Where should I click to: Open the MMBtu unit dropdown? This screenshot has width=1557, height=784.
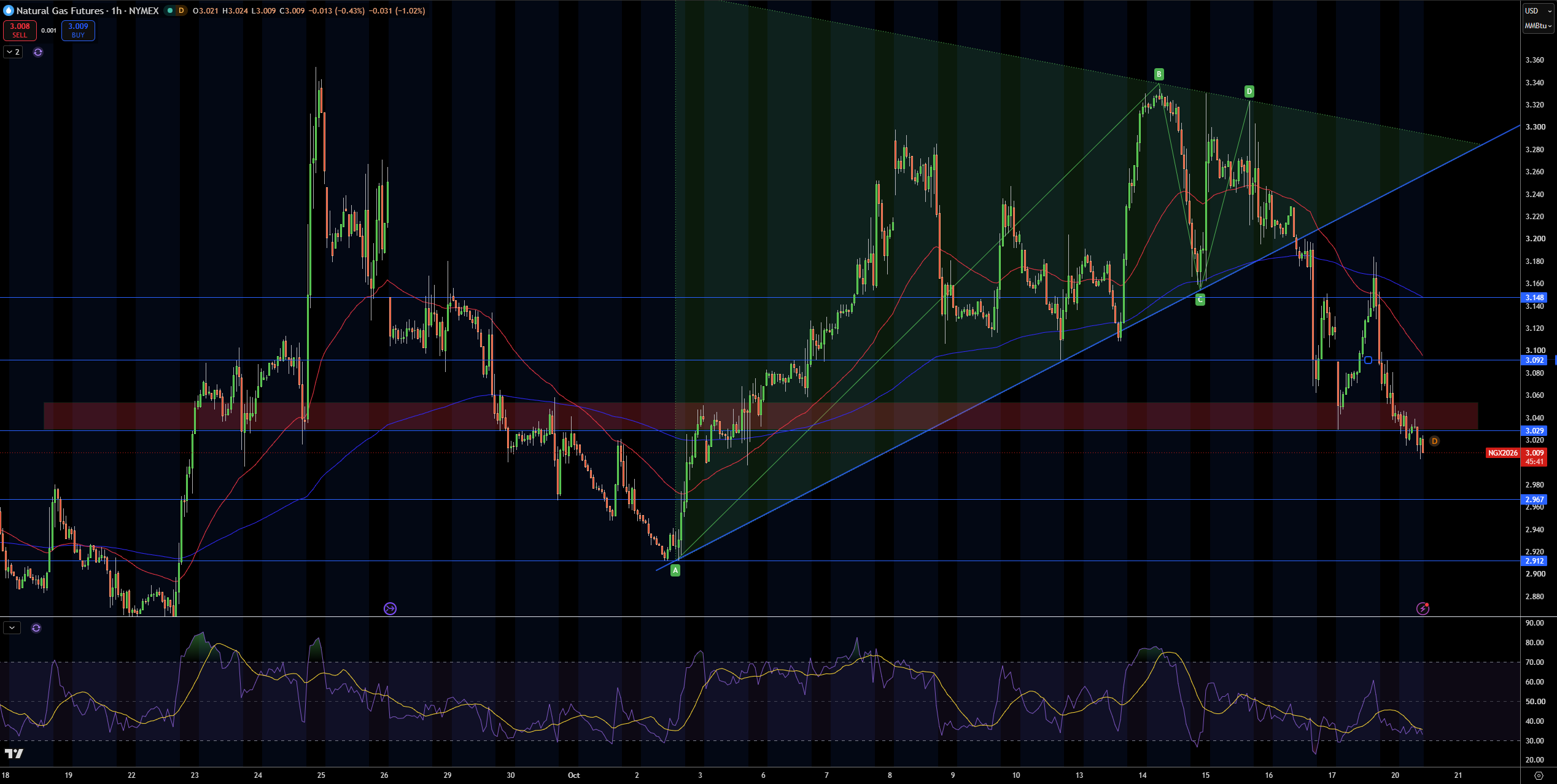(1539, 26)
